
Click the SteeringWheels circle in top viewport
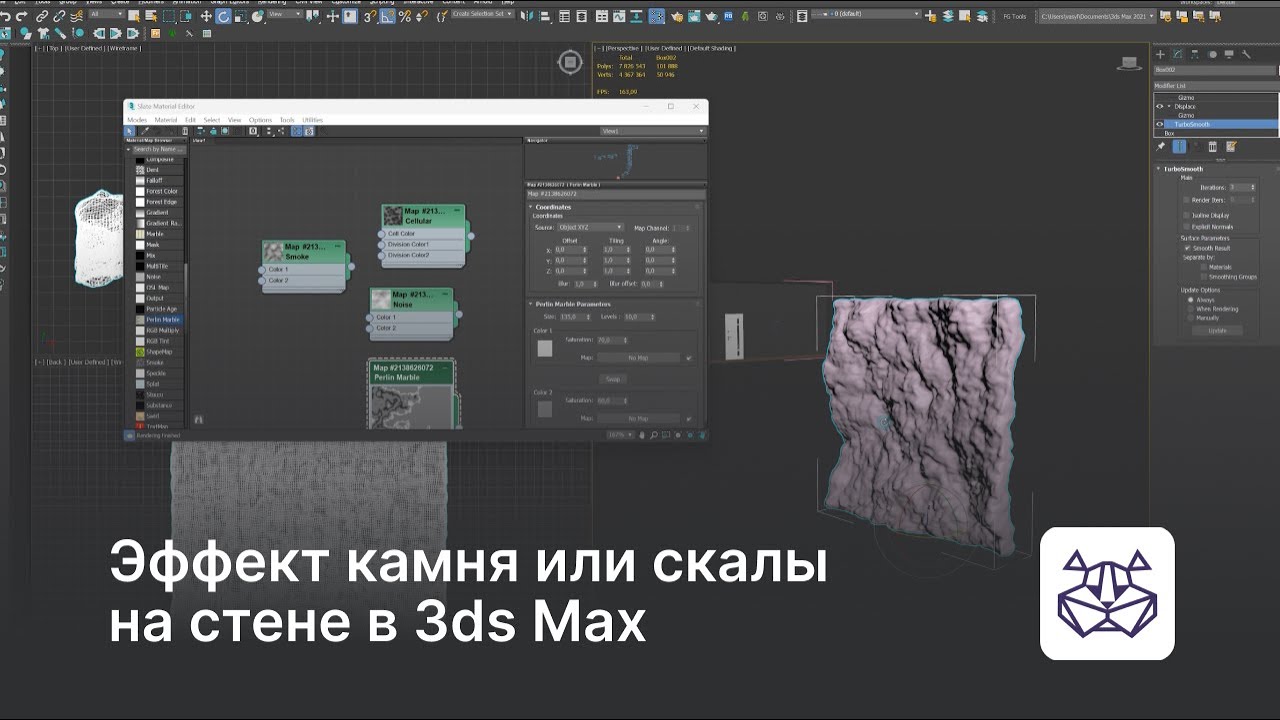coord(569,62)
